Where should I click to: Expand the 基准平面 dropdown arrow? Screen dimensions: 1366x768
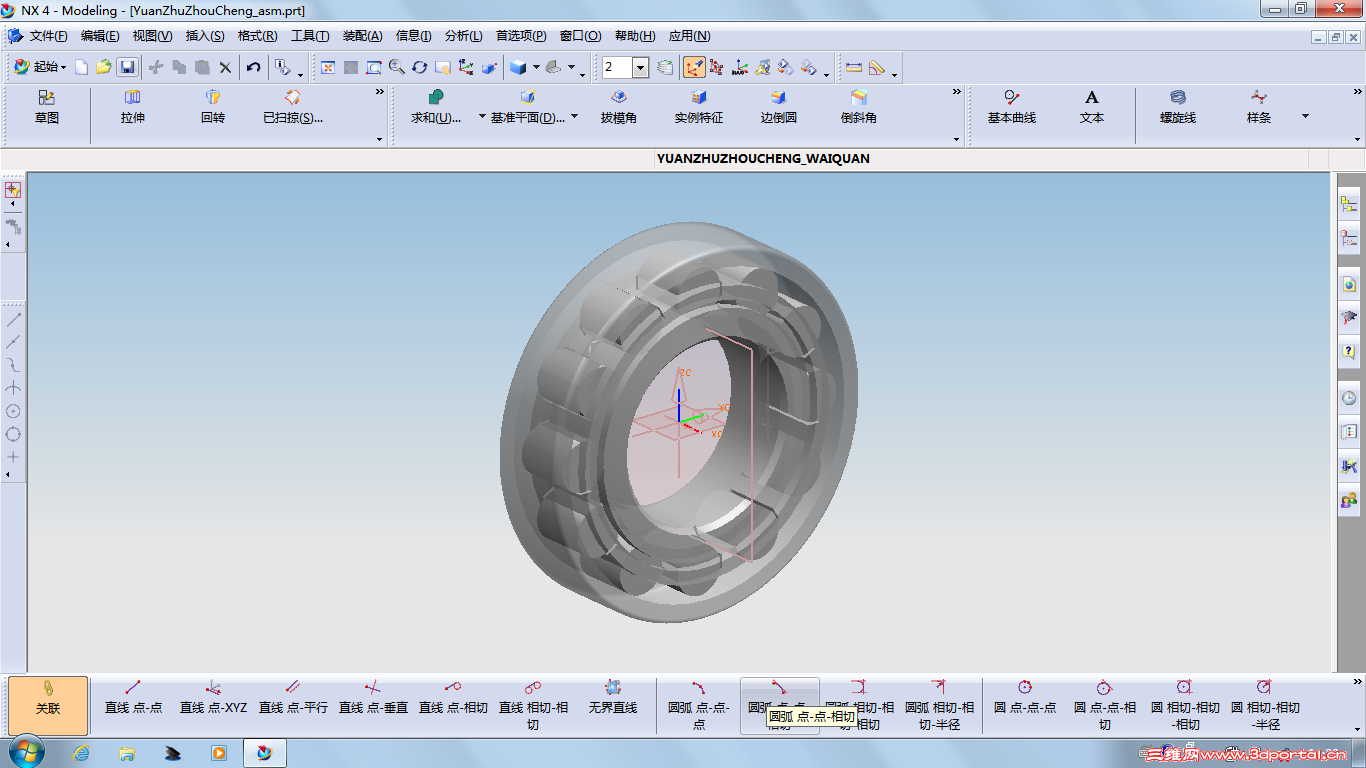coord(574,117)
